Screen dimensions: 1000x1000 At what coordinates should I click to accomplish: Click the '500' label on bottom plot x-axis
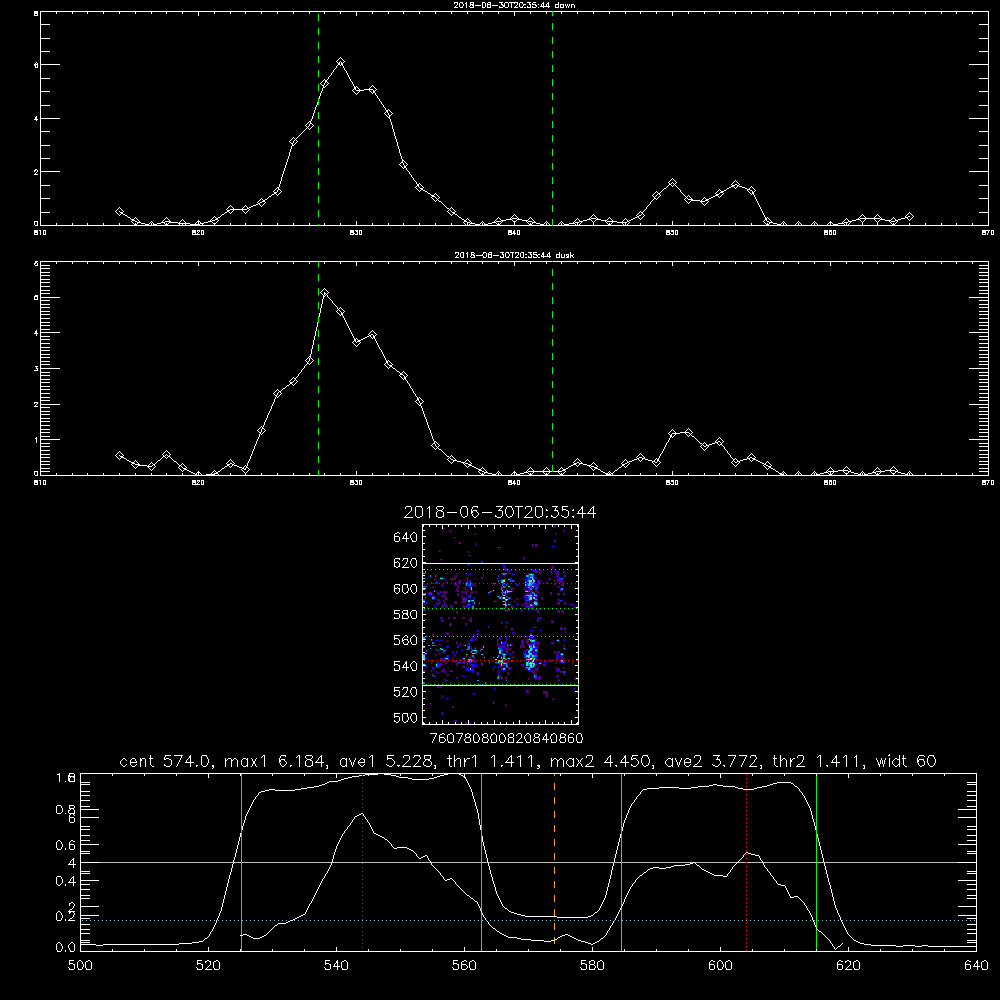(80, 966)
